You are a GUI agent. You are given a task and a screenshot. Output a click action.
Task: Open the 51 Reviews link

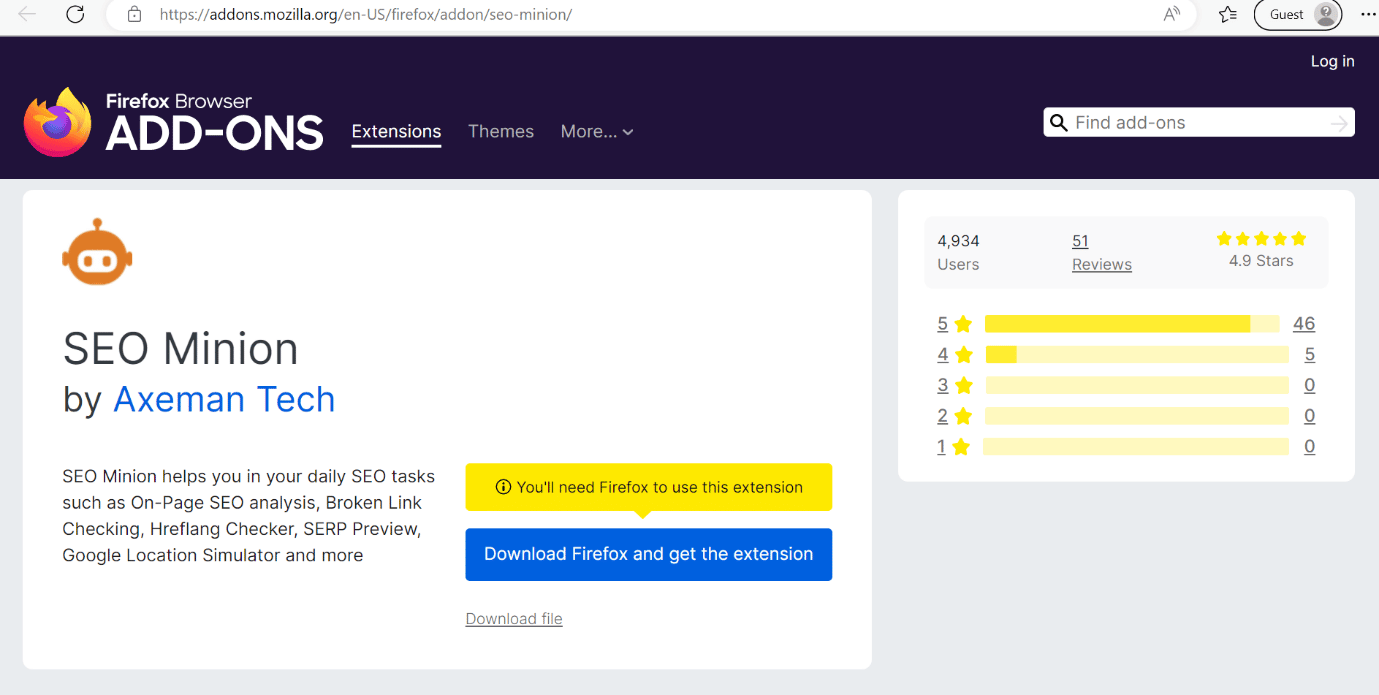pos(1102,252)
